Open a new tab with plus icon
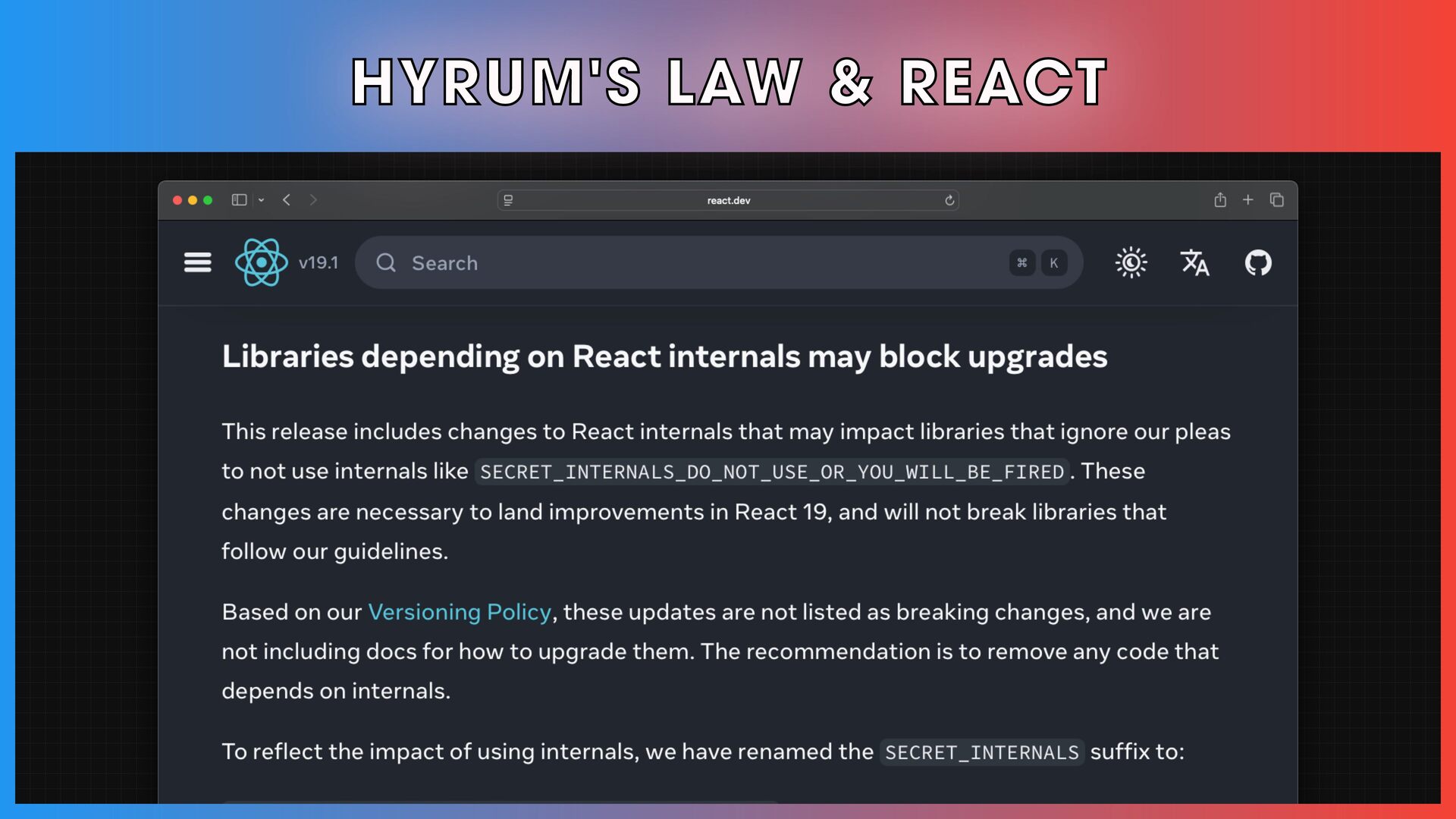 coord(1247,200)
